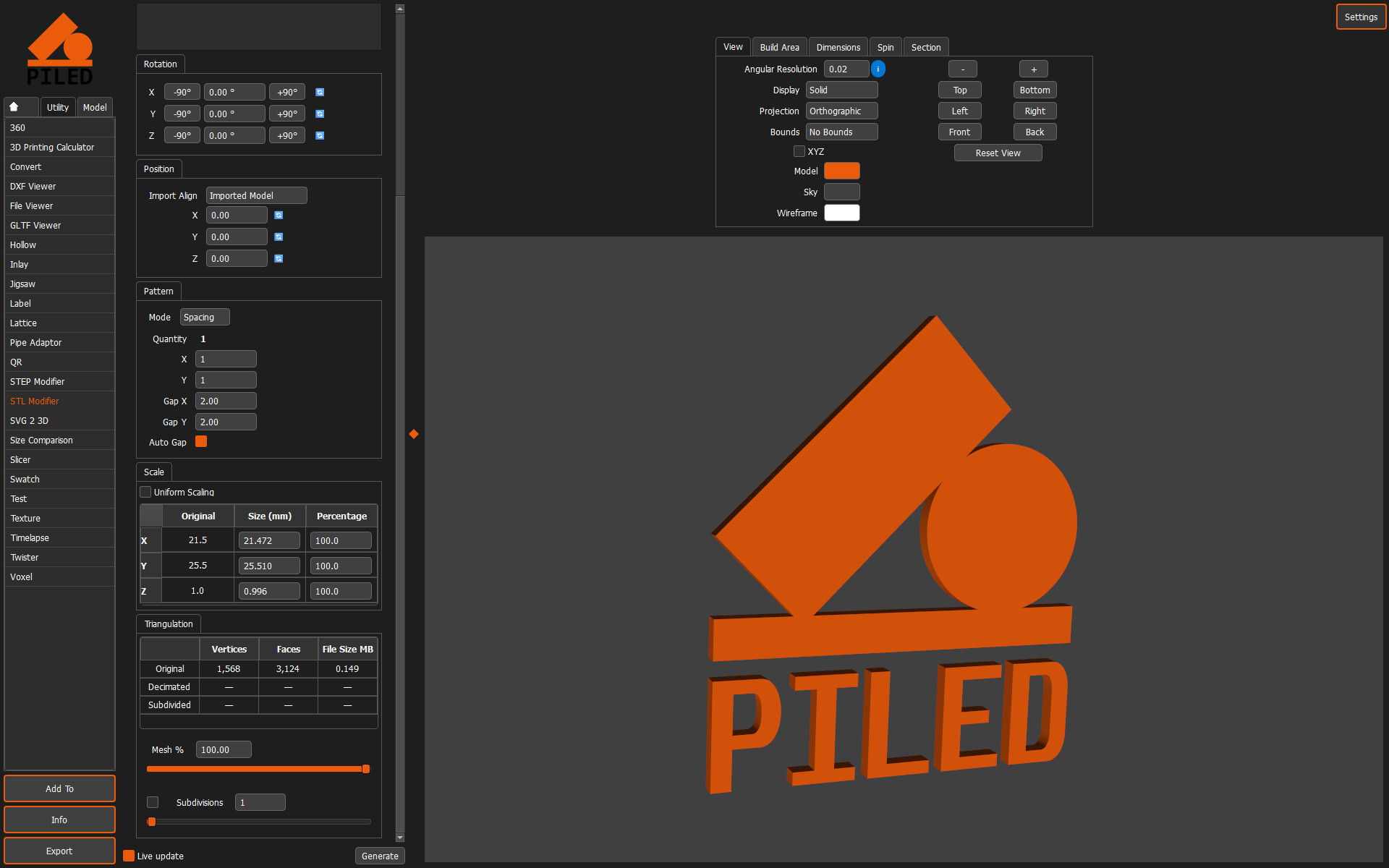This screenshot has width=1389, height=868.
Task: Enable Uniform Scaling checkbox
Action: click(145, 492)
